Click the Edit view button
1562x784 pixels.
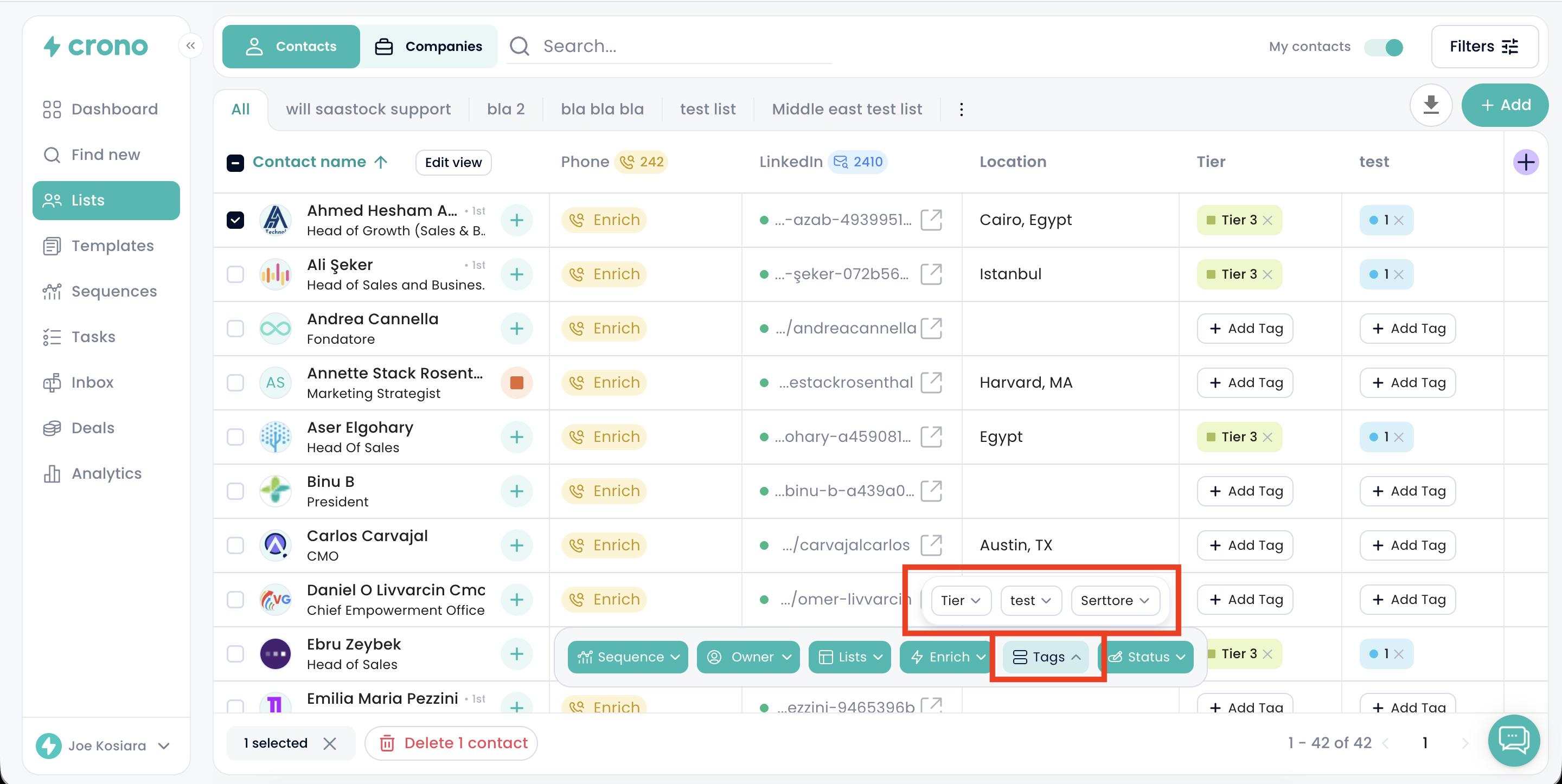(453, 163)
